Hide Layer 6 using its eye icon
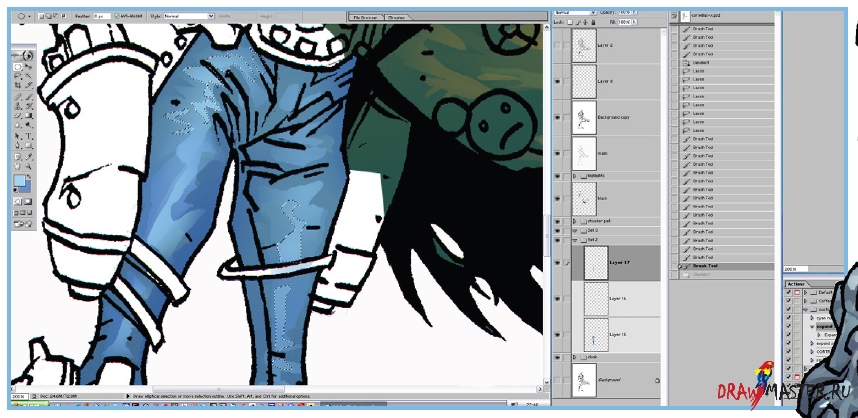This screenshot has width=858, height=418. [x=557, y=81]
